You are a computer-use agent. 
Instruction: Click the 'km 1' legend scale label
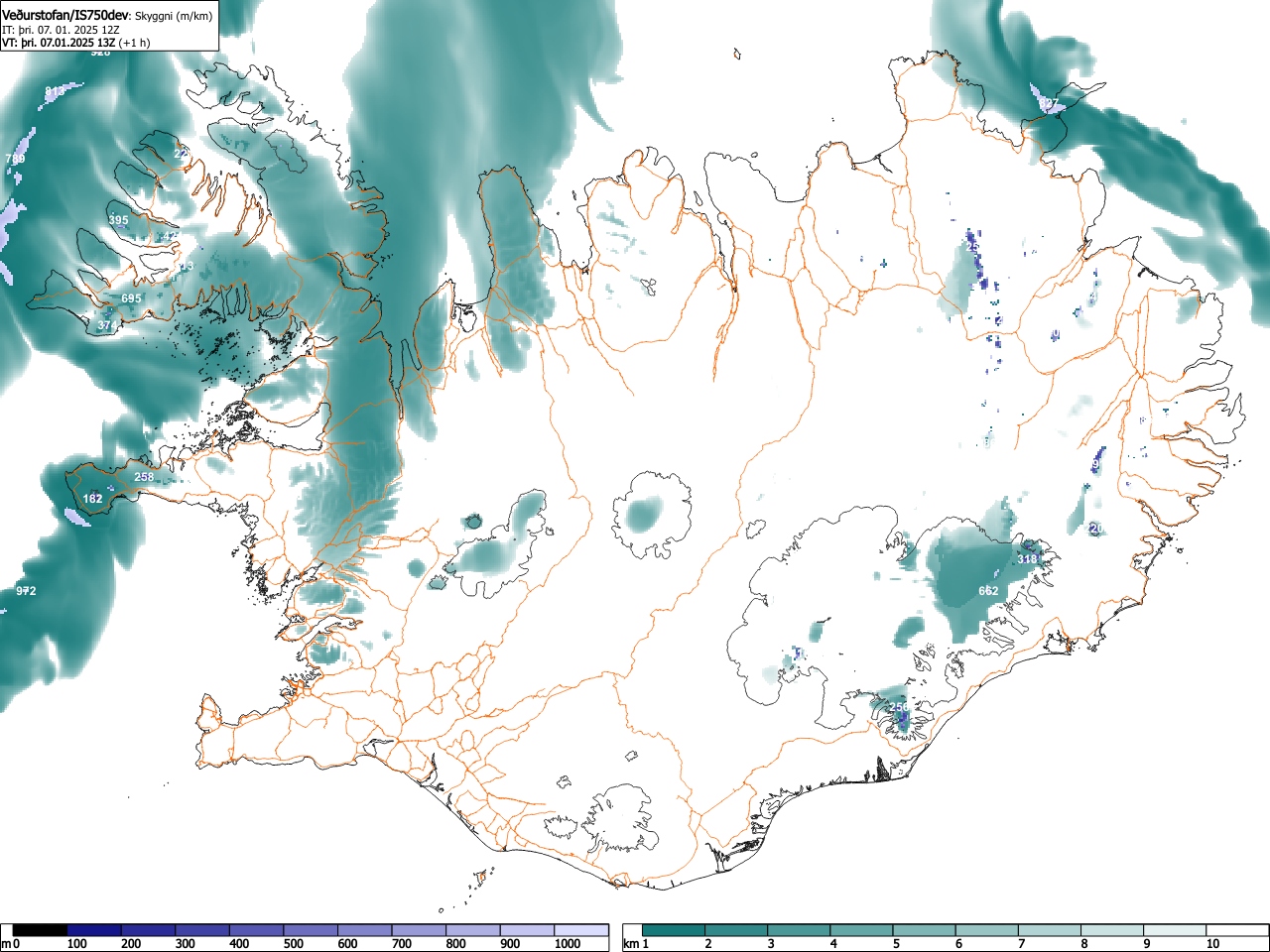point(637,944)
